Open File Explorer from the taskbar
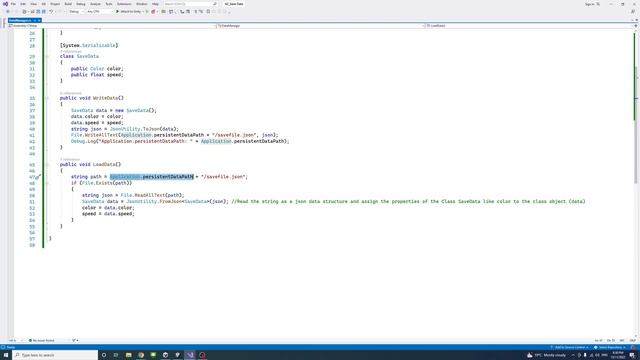640x360 pixels. [129, 355]
